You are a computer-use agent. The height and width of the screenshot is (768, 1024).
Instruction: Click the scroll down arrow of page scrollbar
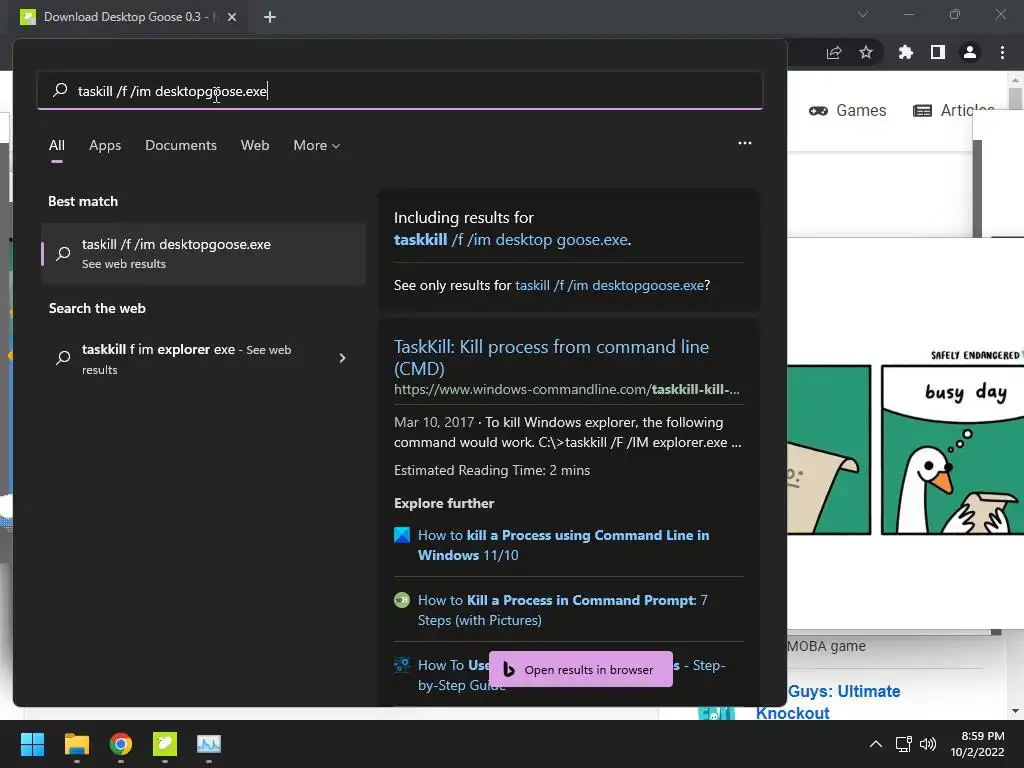[x=1015, y=711]
